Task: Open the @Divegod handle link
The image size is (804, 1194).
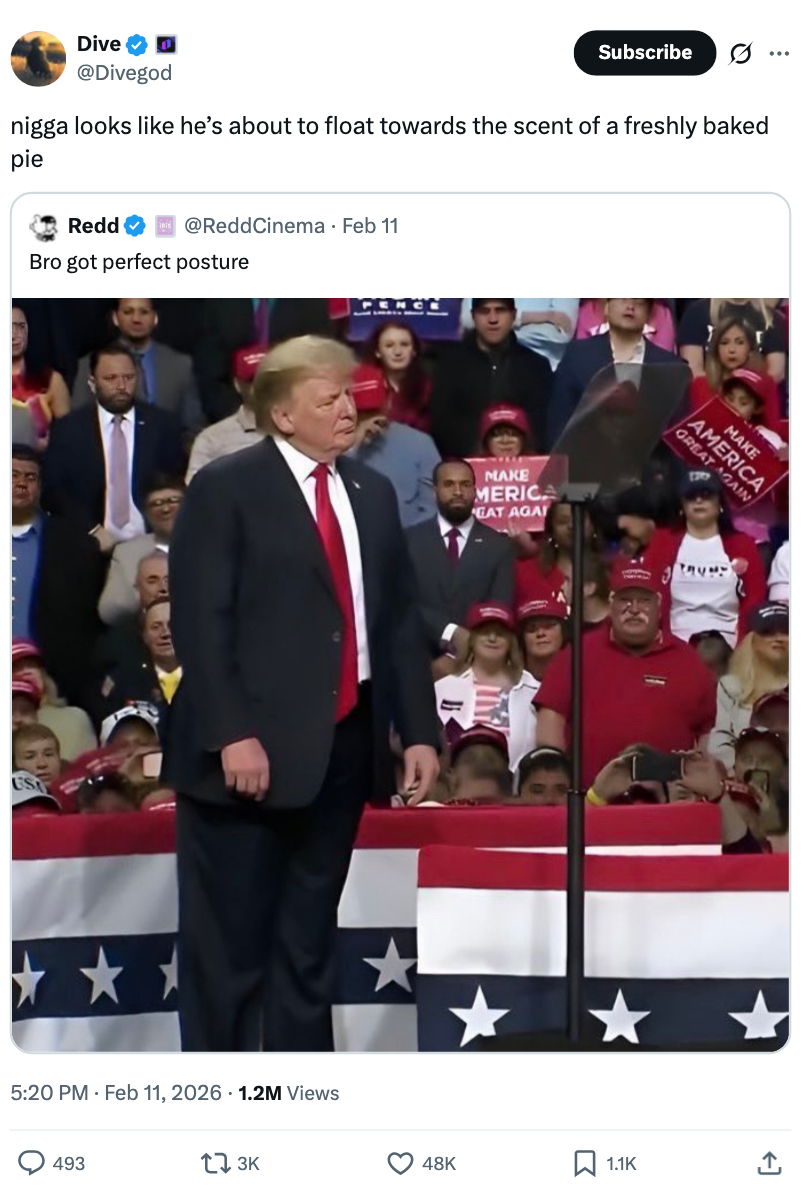Action: [125, 72]
